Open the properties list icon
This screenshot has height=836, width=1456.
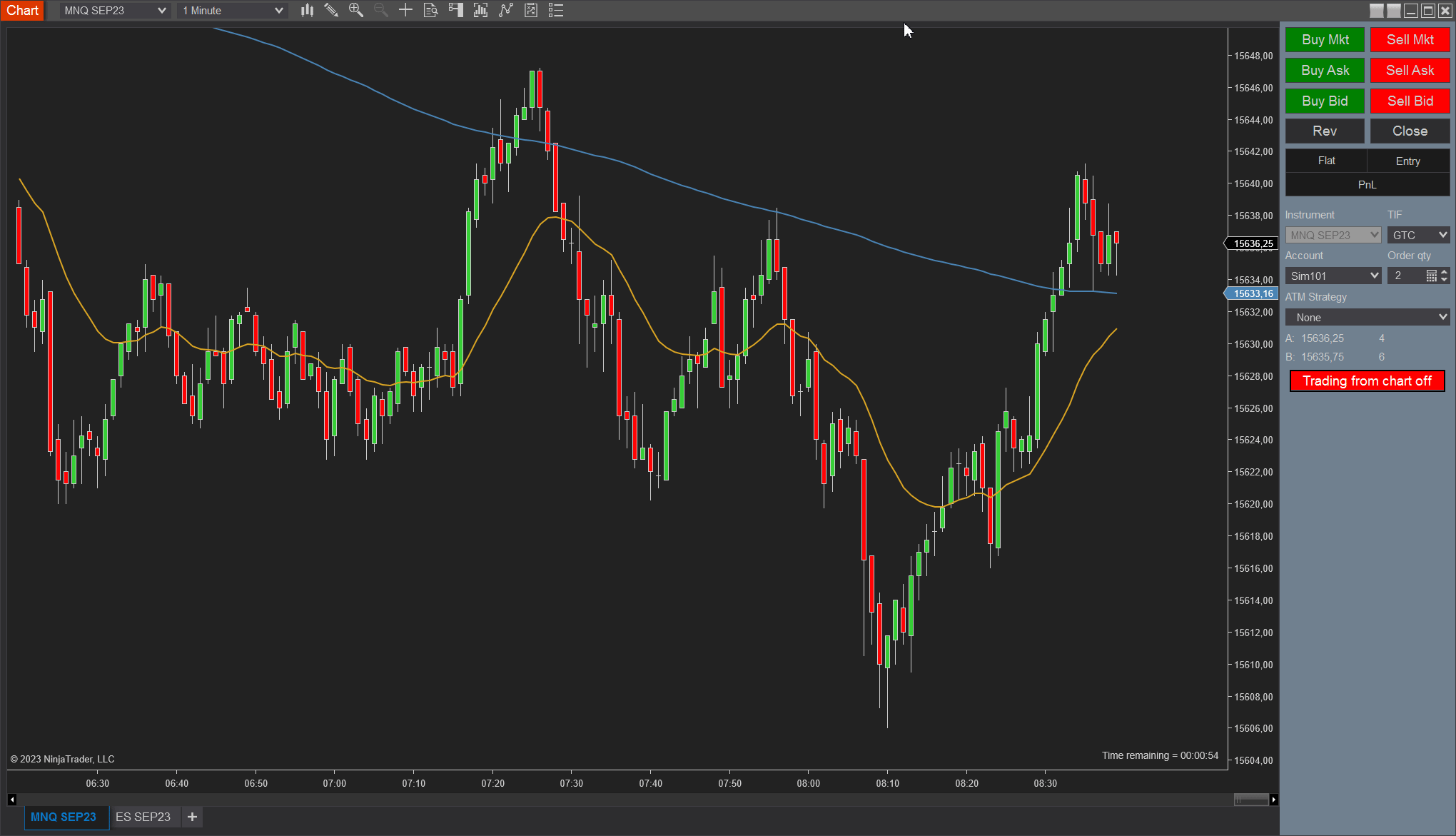[556, 10]
